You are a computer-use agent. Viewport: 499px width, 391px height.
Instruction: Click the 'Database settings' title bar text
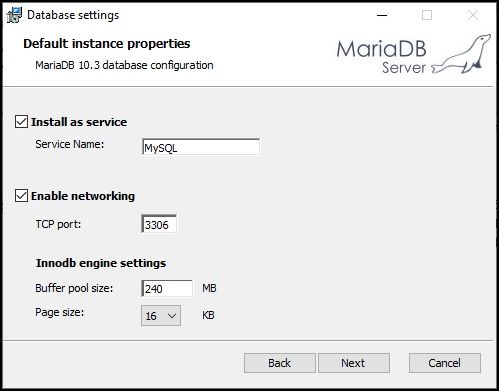pyautogui.click(x=73, y=15)
